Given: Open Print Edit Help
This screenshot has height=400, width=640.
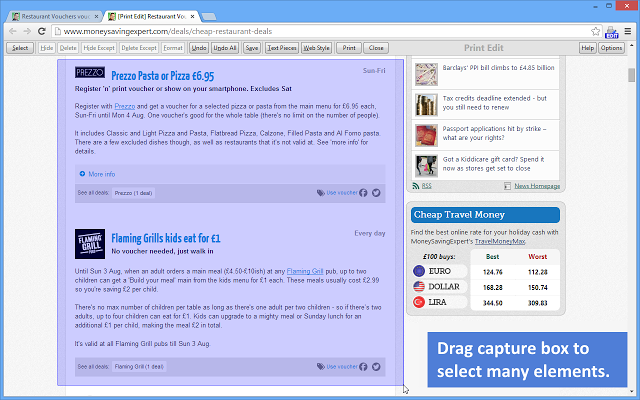Looking at the screenshot, I should [x=588, y=48].
